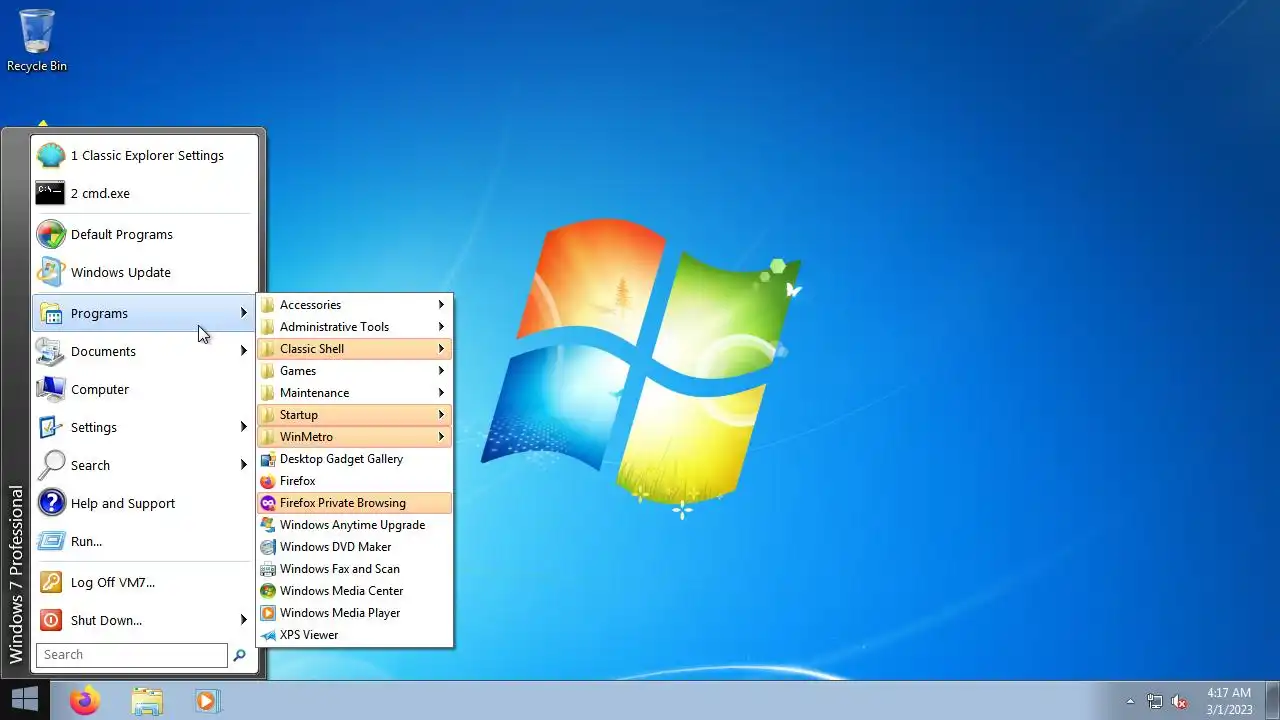Viewport: 1280px width, 720px height.
Task: Expand the Shut Down options arrow
Action: tap(243, 620)
